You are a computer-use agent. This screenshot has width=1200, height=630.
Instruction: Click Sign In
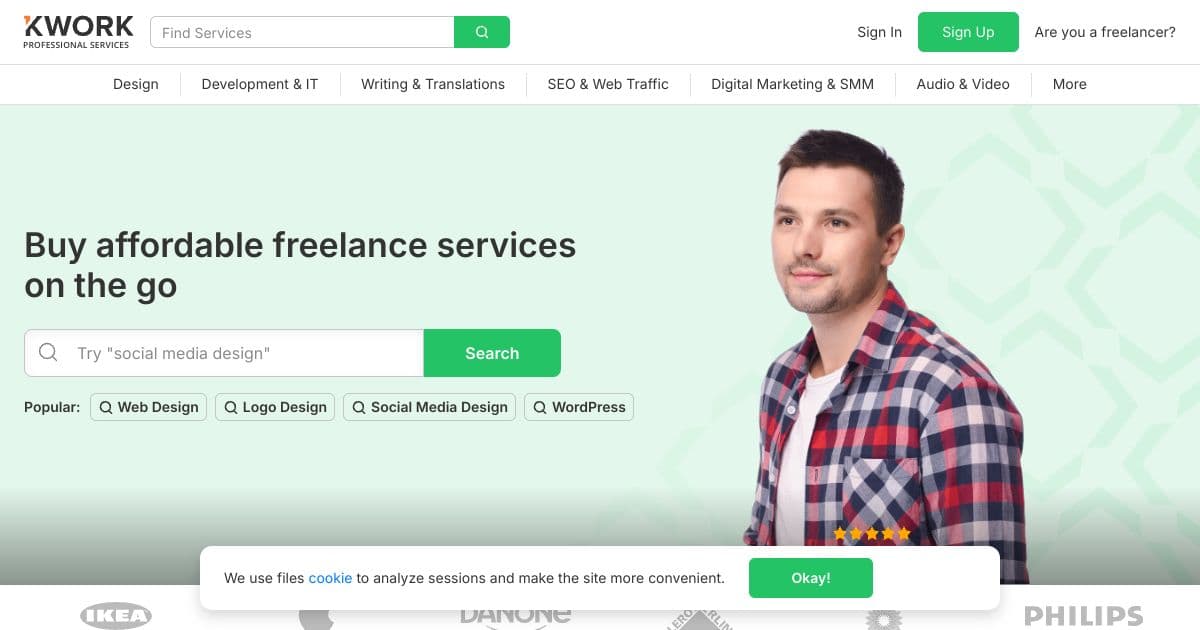pos(879,32)
